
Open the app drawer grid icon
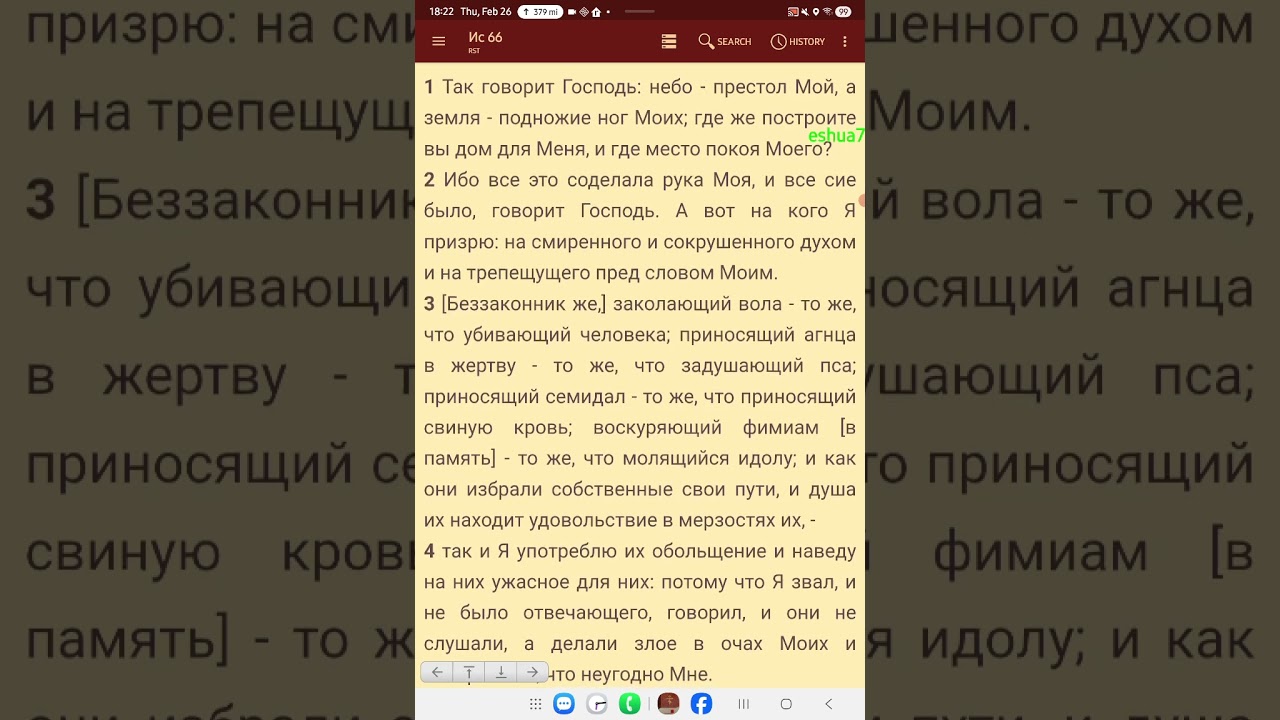pyautogui.click(x=536, y=704)
